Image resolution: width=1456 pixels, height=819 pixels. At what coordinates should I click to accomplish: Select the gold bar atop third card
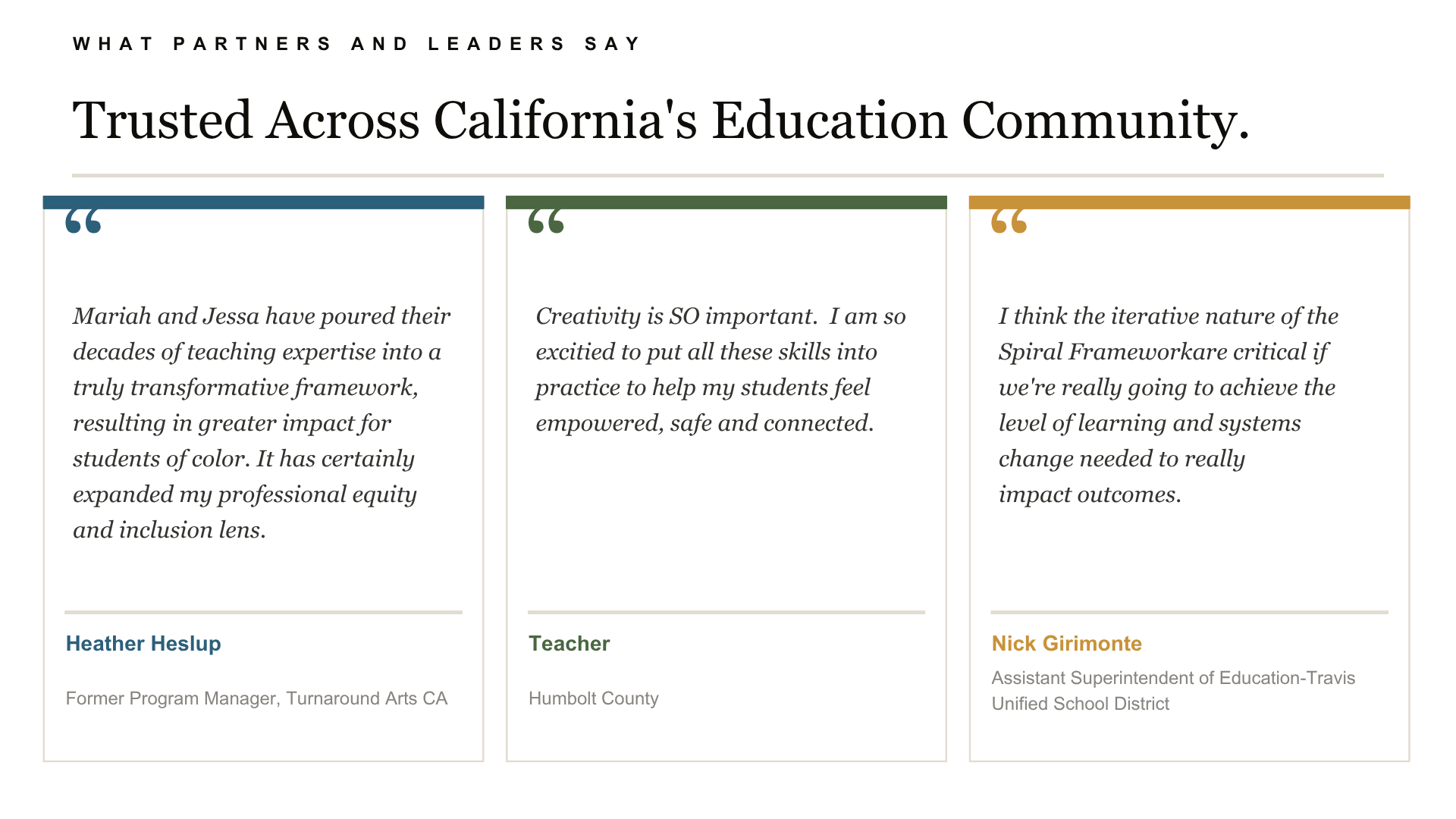click(x=1189, y=202)
